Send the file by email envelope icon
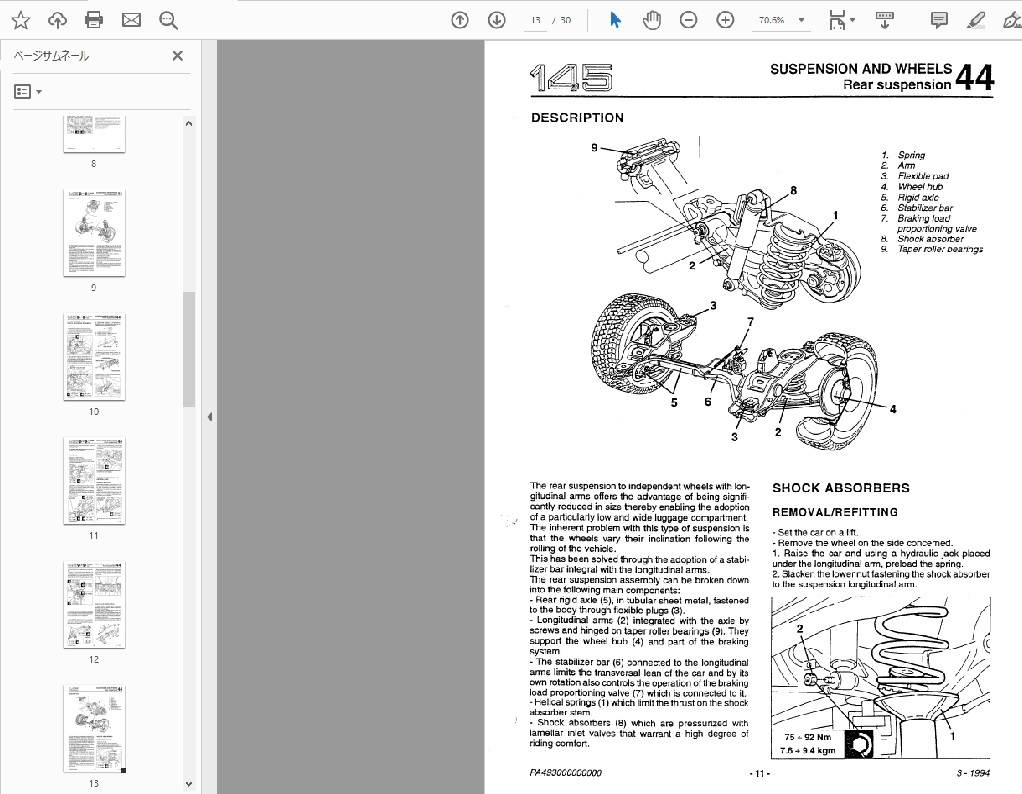This screenshot has width=1022, height=794. pos(131,20)
